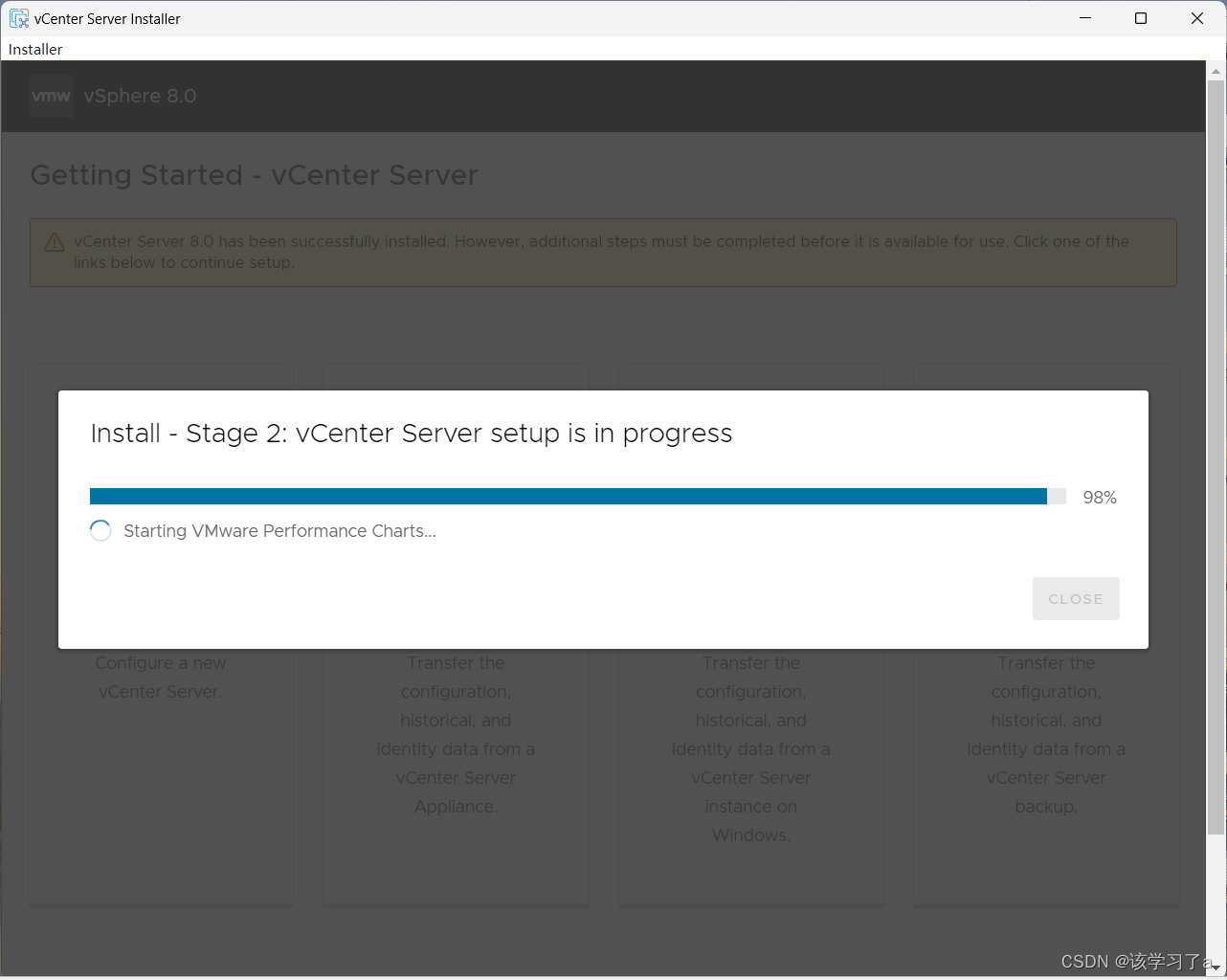
Task: Click the vCenter Server 8.0 installed warning message
Action: pyautogui.click(x=603, y=253)
